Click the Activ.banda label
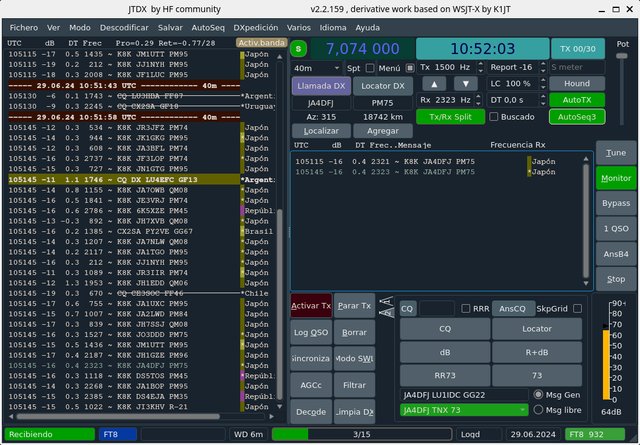The image size is (640, 445). point(261,42)
